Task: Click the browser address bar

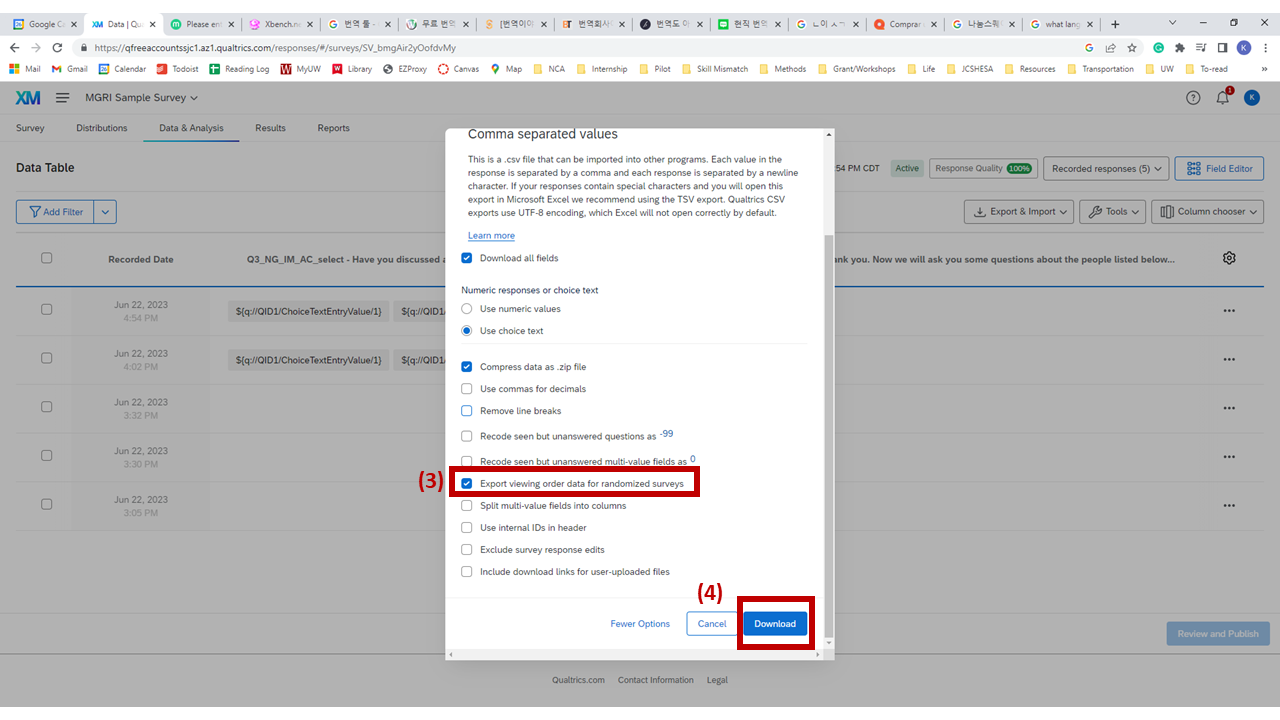Action: point(400,47)
